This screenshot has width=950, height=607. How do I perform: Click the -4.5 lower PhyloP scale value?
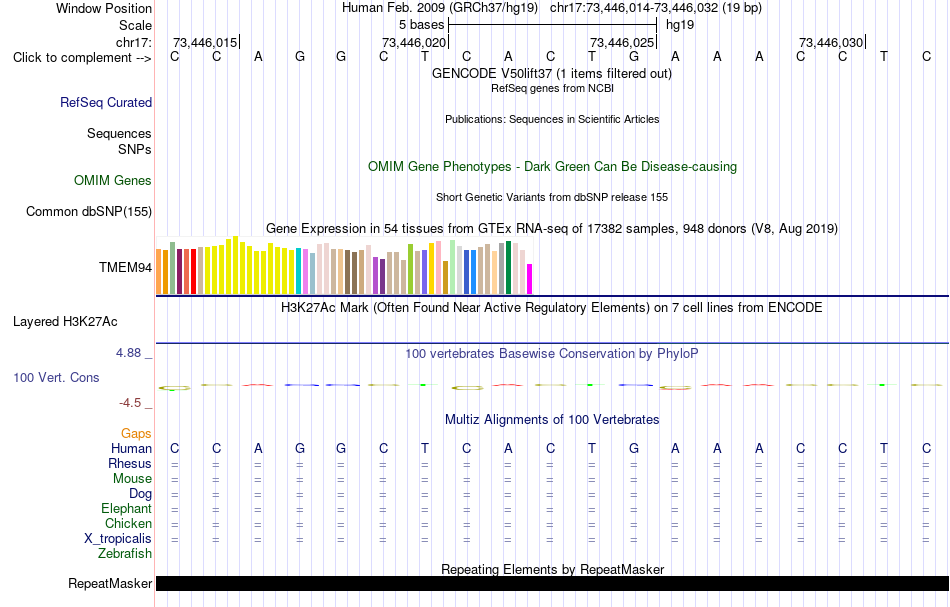[x=130, y=403]
